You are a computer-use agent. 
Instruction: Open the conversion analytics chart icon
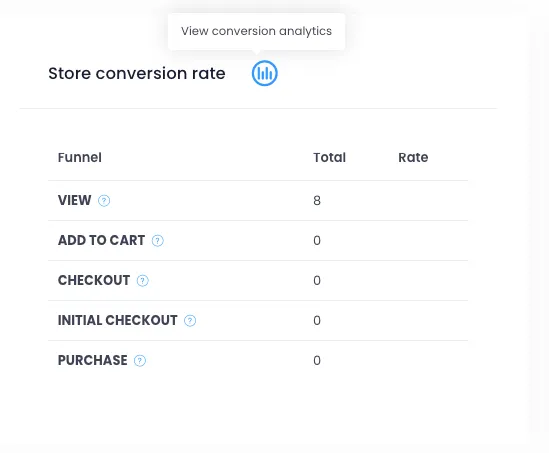265,73
